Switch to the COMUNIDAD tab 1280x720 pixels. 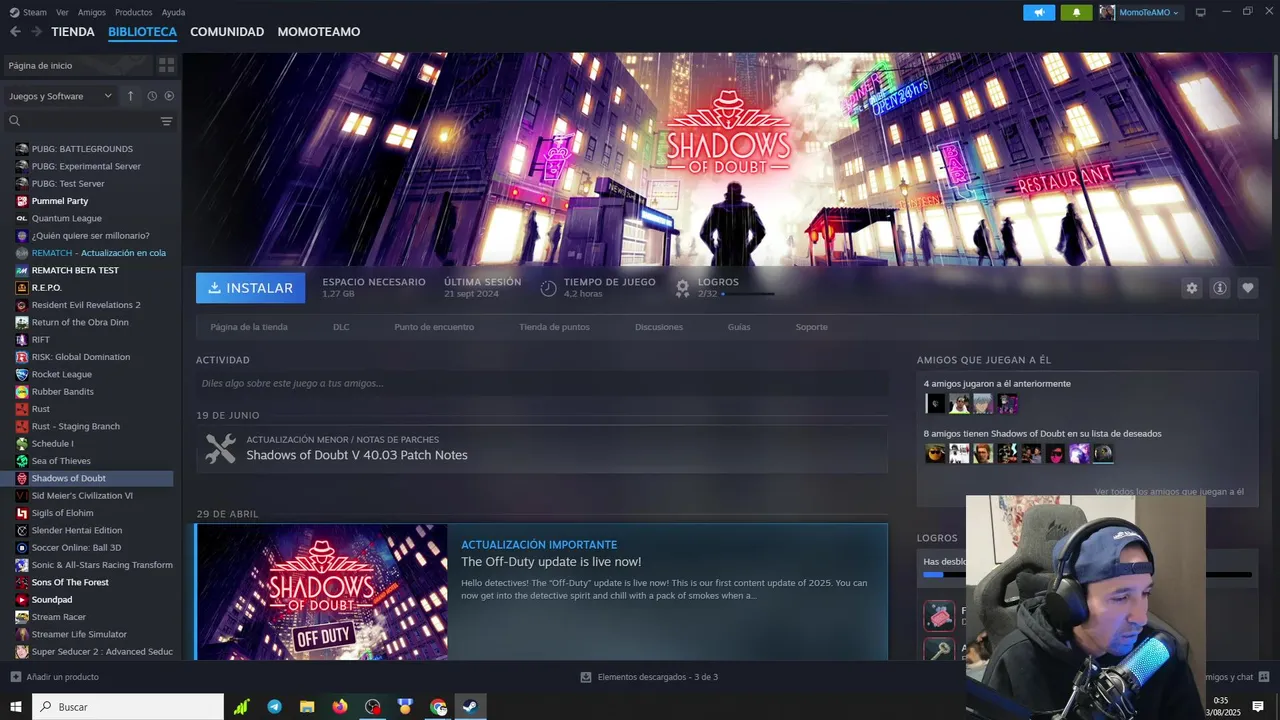click(x=227, y=32)
